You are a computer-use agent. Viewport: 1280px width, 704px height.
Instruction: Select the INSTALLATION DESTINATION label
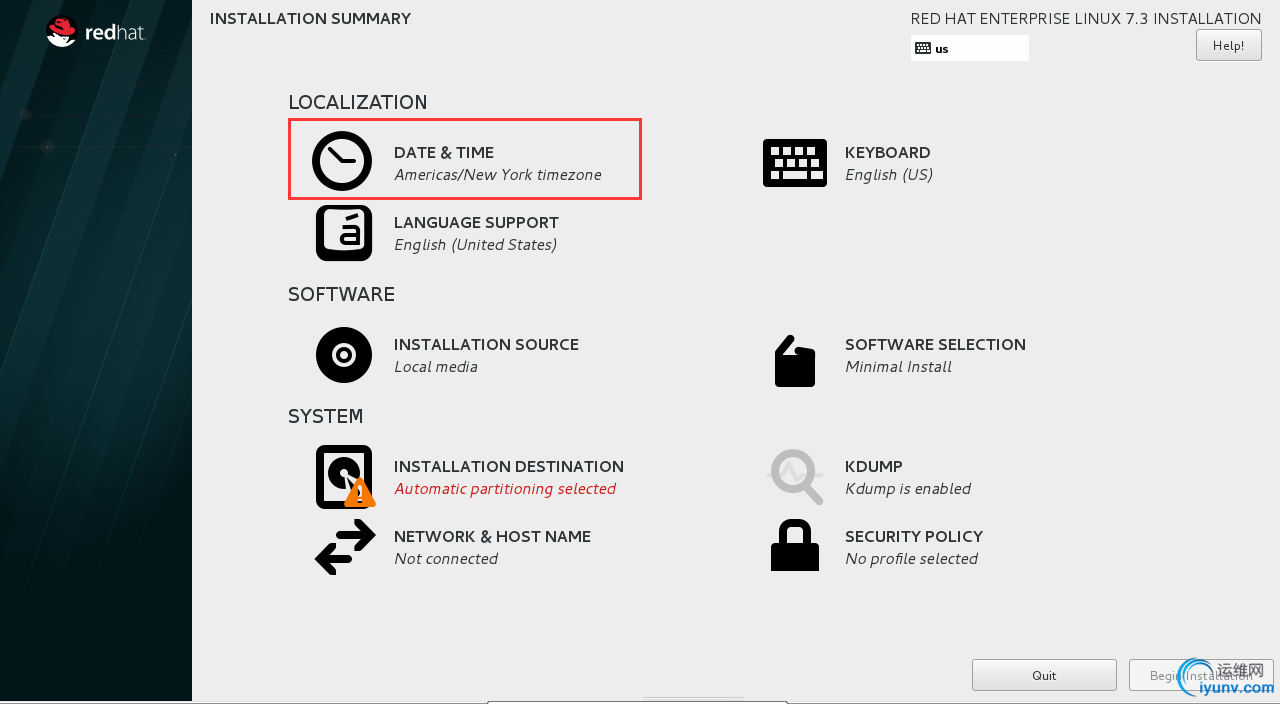(x=509, y=466)
